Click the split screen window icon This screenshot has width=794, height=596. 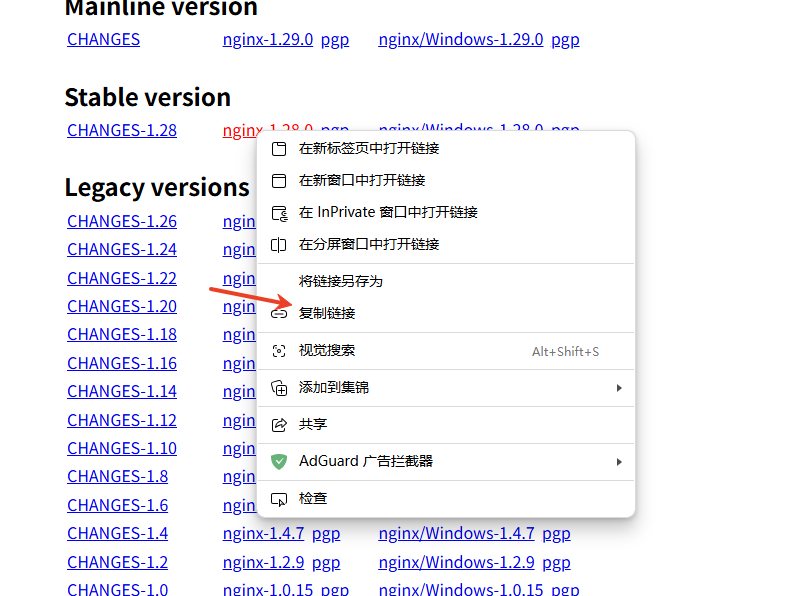[279, 245]
